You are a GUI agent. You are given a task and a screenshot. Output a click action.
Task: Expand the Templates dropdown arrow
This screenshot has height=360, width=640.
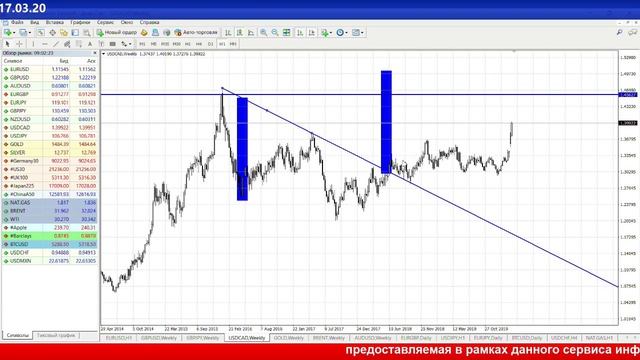362,33
